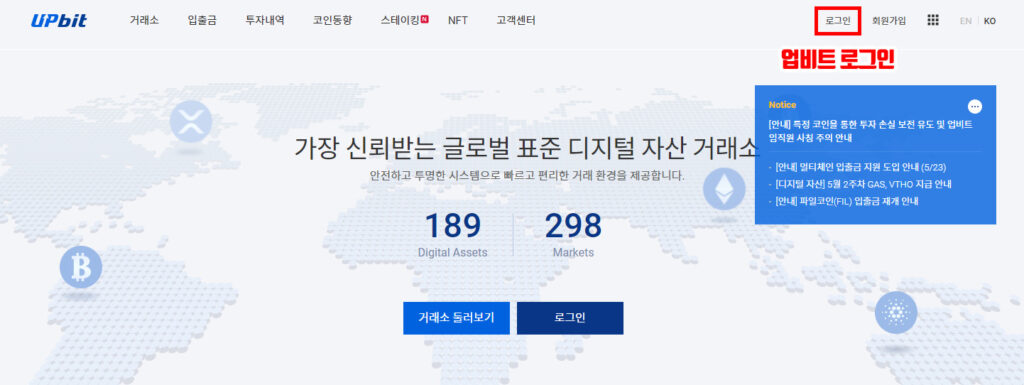Switch language to KO

tap(990, 21)
